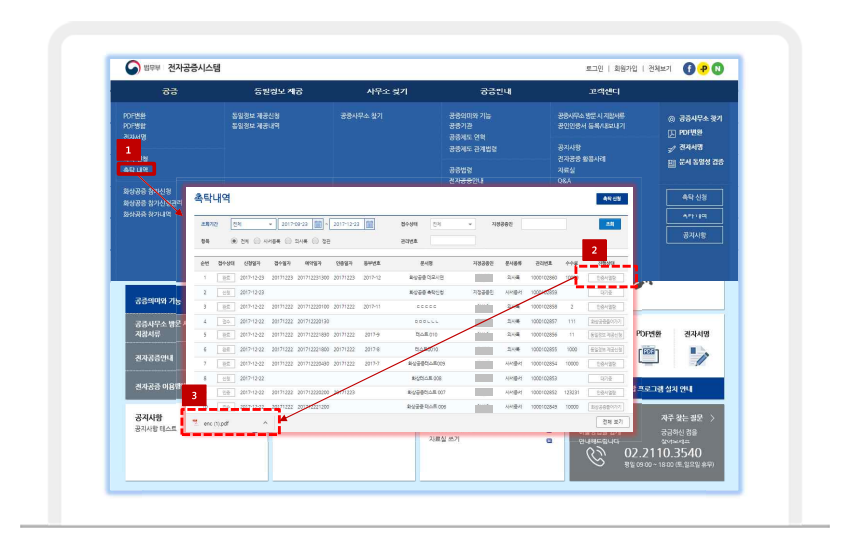850x548 pixels.
Task: Click the 촉탁 내역 link in left menu
Action: point(135,169)
